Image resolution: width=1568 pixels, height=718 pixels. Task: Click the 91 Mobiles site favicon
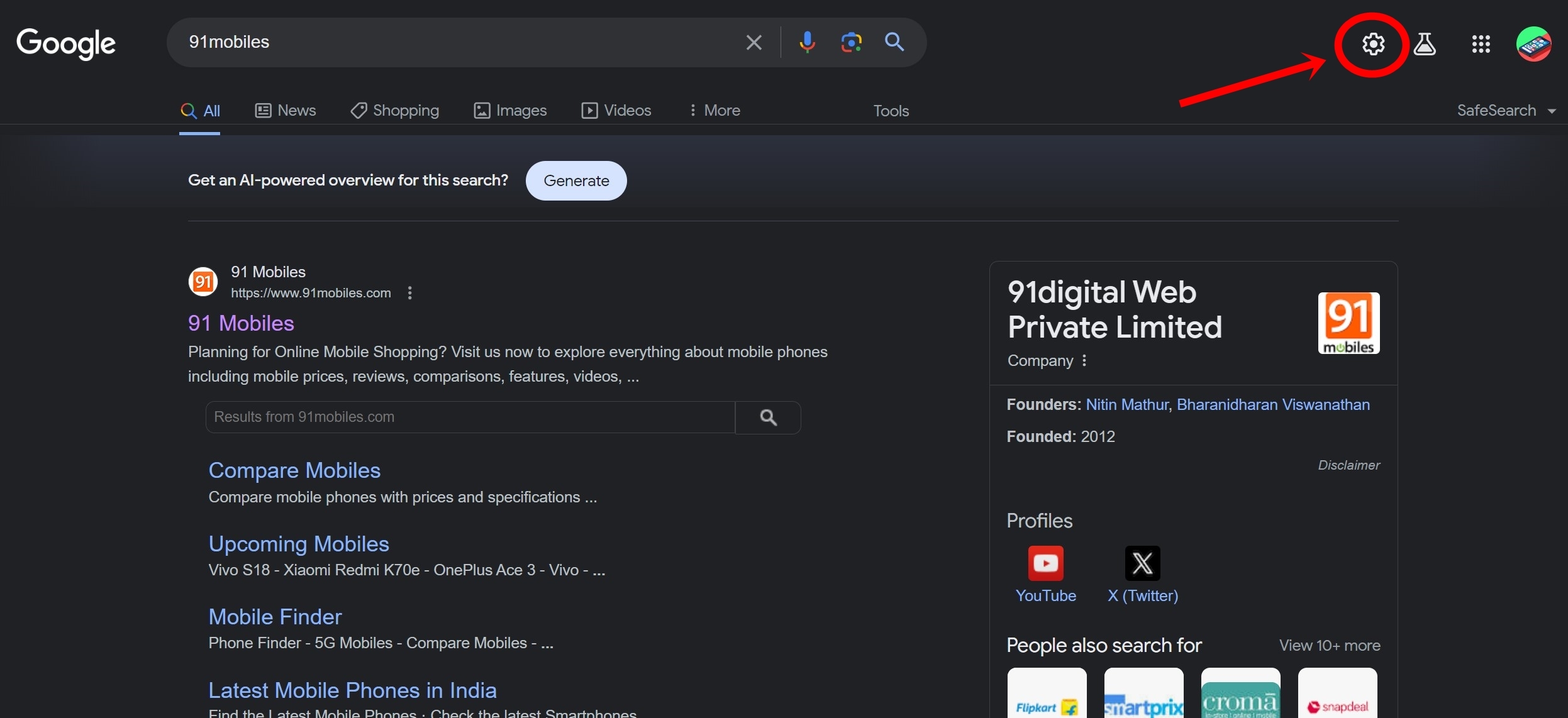203,281
